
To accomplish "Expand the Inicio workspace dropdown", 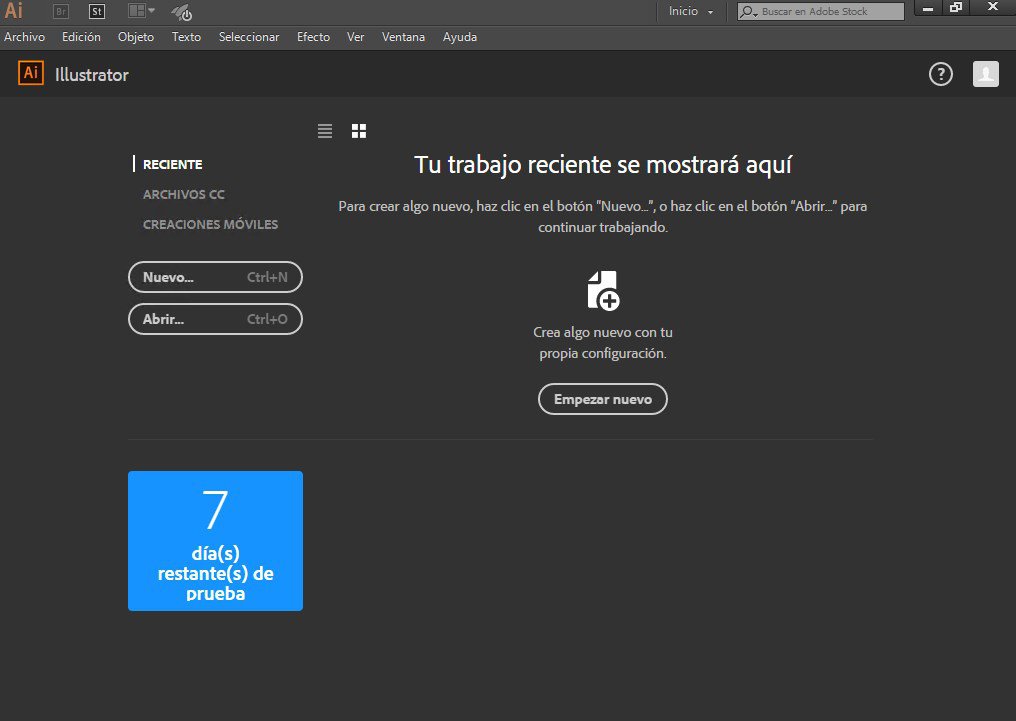I will click(691, 12).
